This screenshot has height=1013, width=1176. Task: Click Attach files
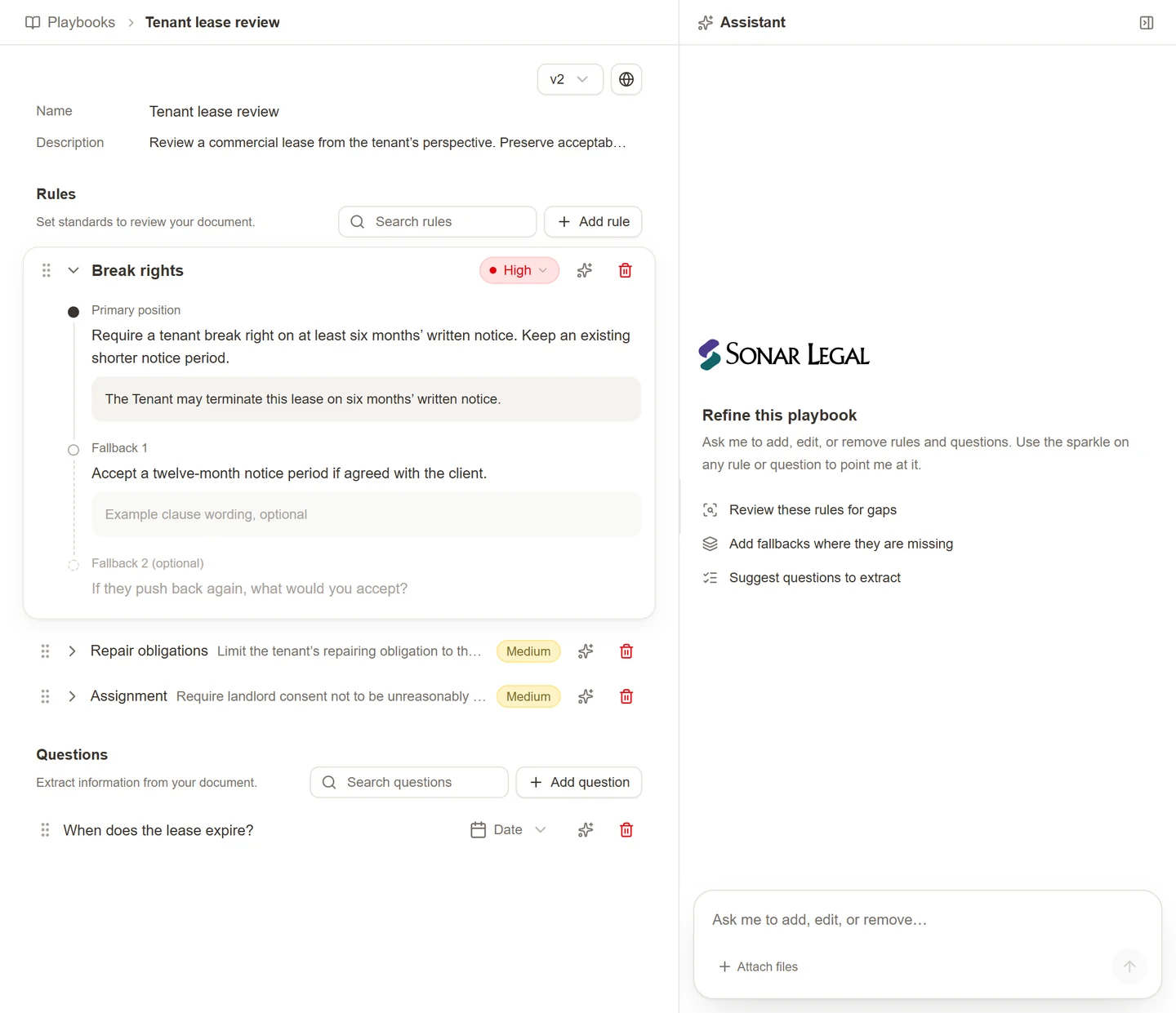pos(759,966)
